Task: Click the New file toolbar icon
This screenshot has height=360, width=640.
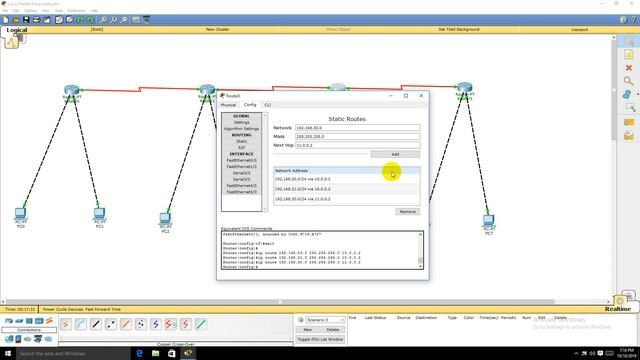Action: 6,20
